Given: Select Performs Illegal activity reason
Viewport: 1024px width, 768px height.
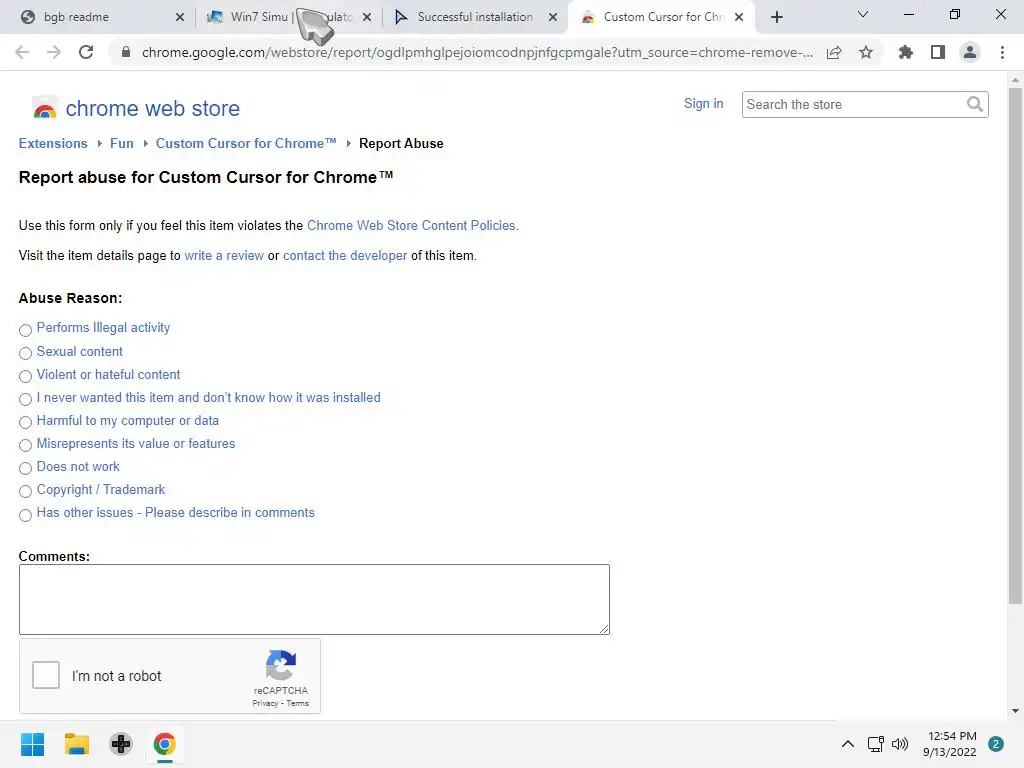Looking at the screenshot, I should click(x=25, y=330).
